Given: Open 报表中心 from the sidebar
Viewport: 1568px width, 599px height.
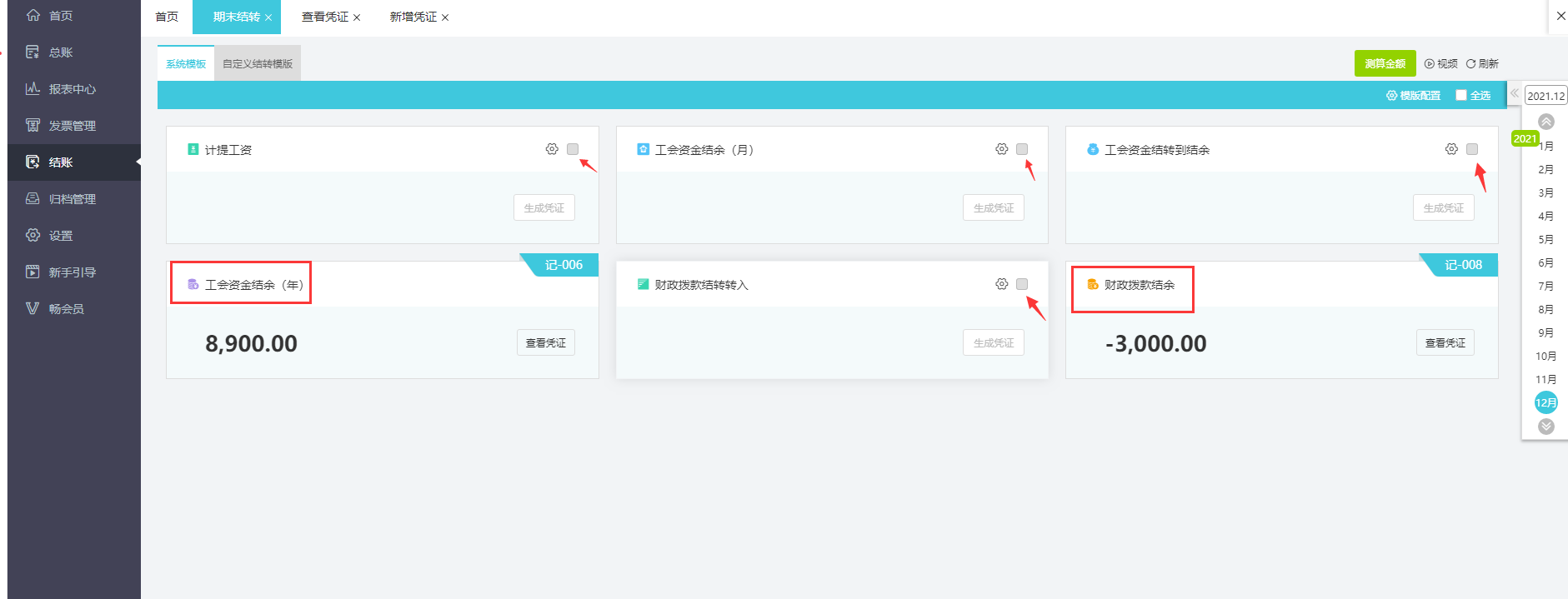Looking at the screenshot, I should 72,89.
